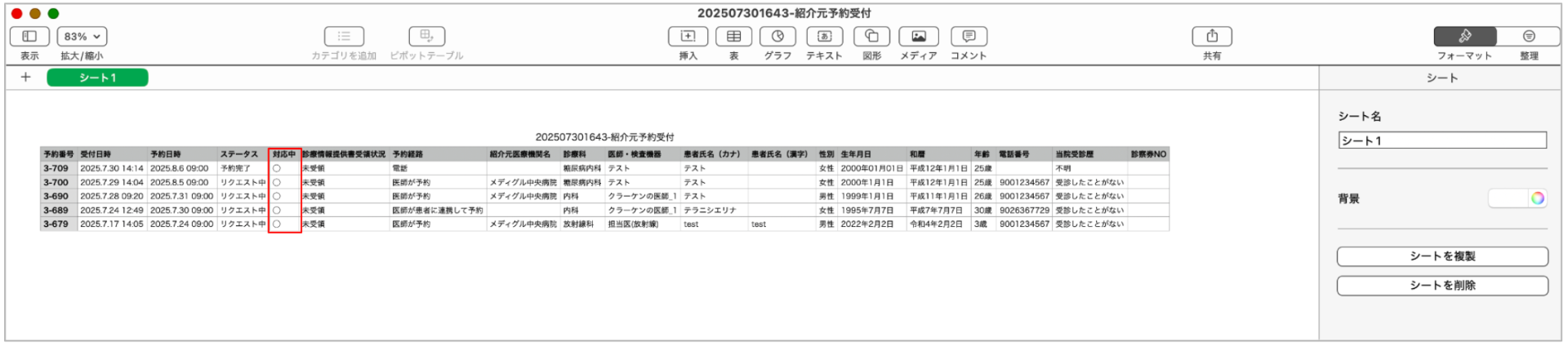Select the 医師が患者に連携して予約 cell

tap(438, 210)
